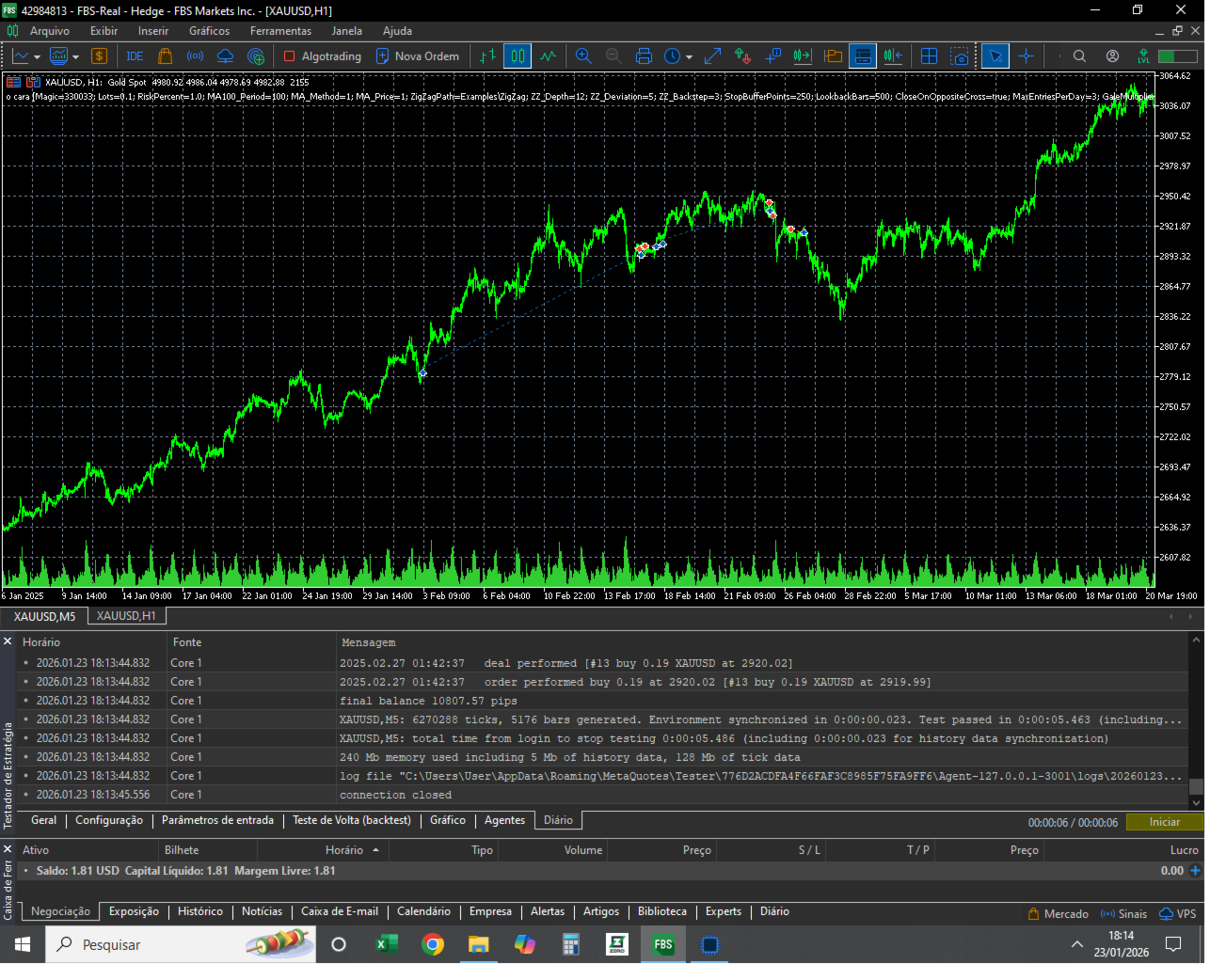This screenshot has height=980, width=1210.
Task: Open the Ferramentas menu
Action: [x=280, y=31]
